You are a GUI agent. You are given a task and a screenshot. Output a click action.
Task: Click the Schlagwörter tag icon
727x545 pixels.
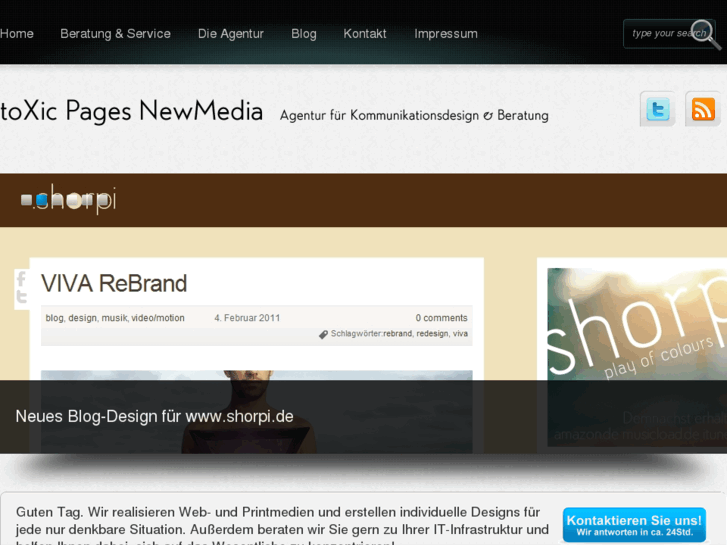point(324,334)
